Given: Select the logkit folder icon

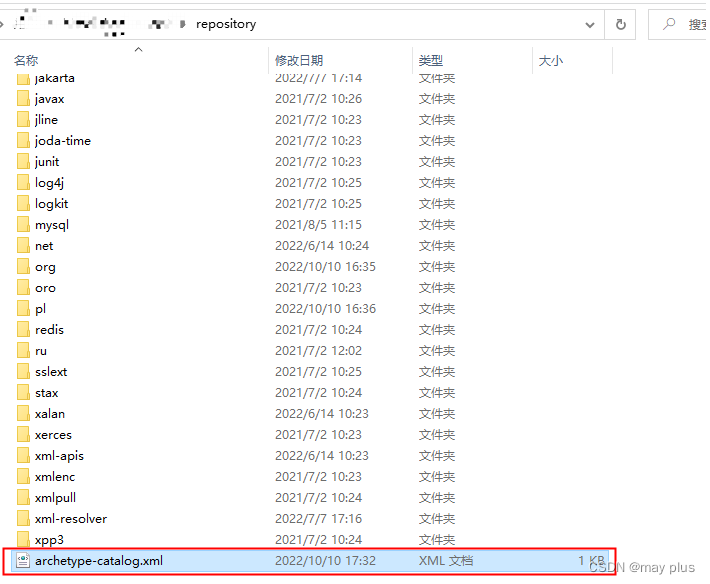Looking at the screenshot, I should (x=23, y=203).
